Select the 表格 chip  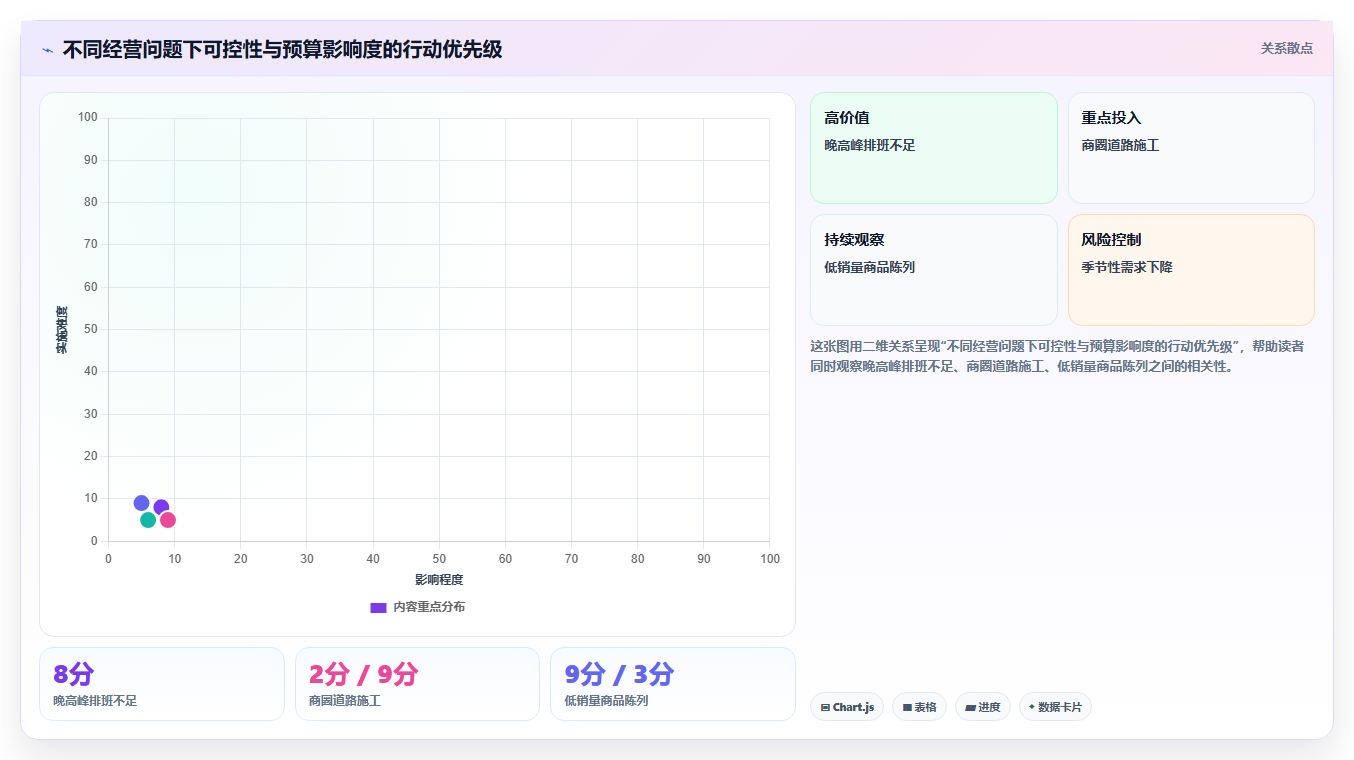919,707
